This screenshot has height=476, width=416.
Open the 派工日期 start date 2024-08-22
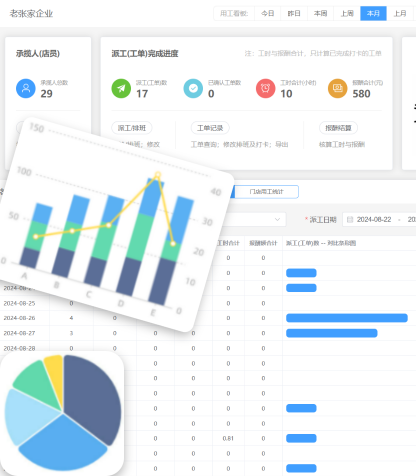tap(374, 219)
